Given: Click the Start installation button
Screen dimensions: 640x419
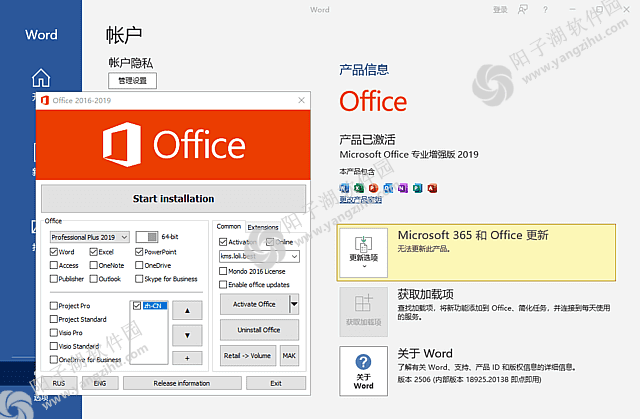Looking at the screenshot, I should tap(173, 199).
